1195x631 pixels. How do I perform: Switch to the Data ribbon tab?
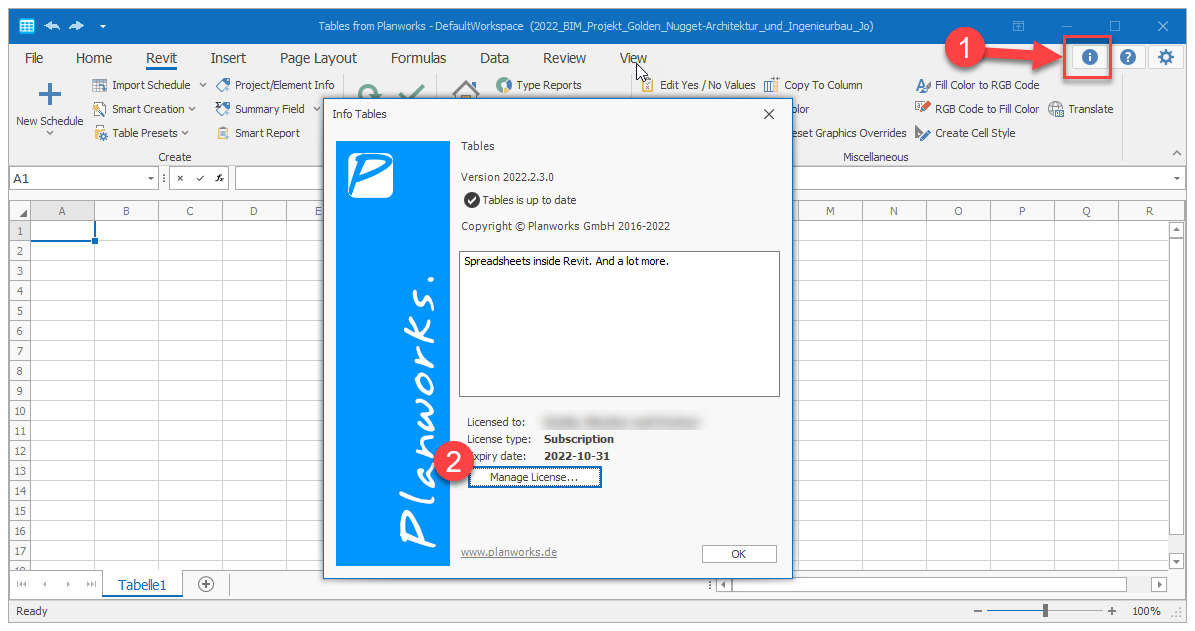[x=494, y=58]
